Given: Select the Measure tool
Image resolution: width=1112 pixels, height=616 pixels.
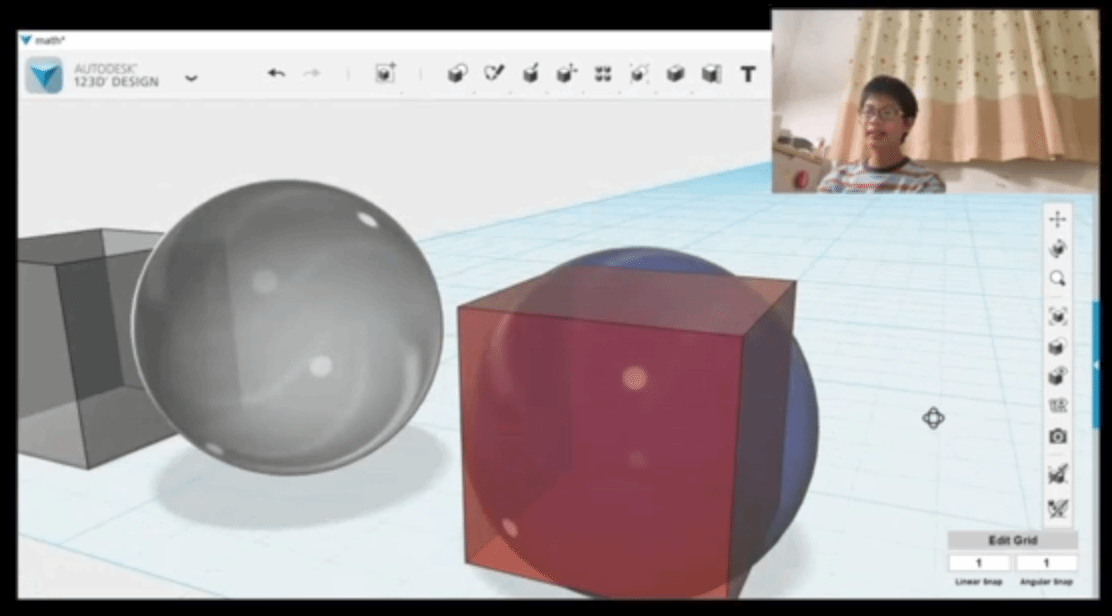Looking at the screenshot, I should point(711,74).
